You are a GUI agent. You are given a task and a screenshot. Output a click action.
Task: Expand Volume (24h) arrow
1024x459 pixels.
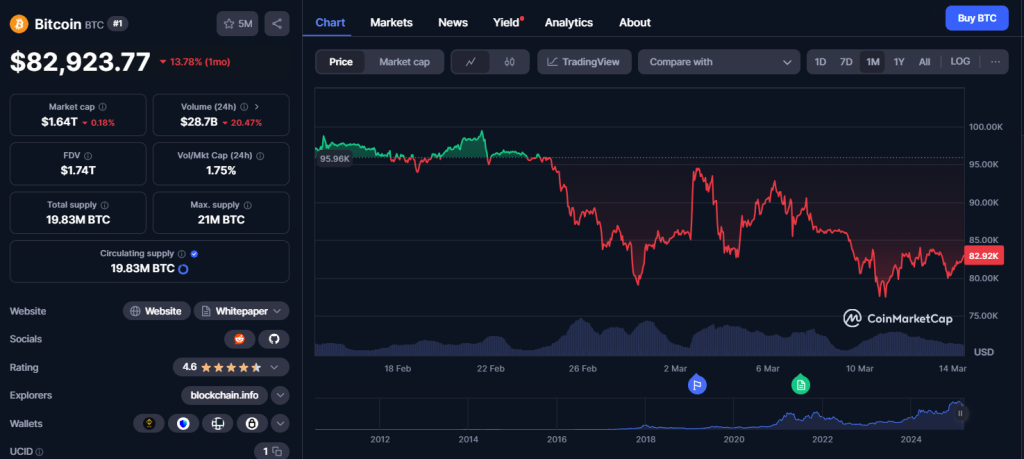pos(257,106)
